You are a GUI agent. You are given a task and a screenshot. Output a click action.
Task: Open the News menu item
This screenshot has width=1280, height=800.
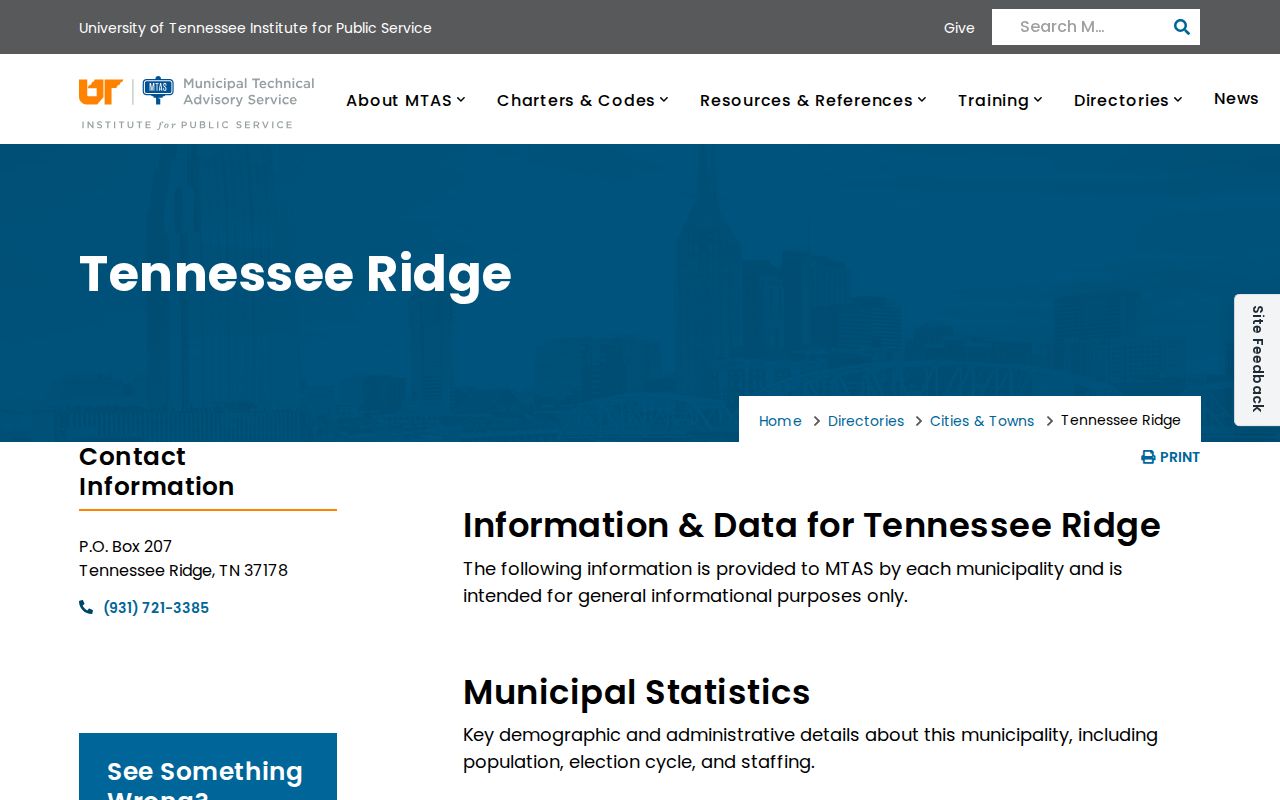pyautogui.click(x=1236, y=98)
